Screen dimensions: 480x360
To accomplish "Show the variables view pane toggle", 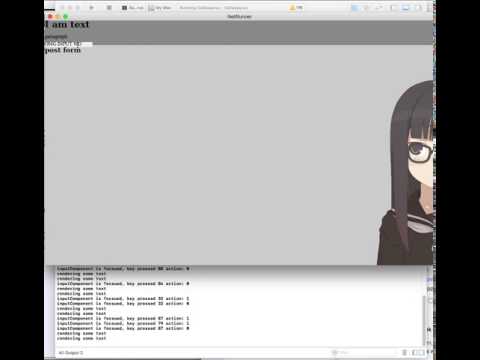I will pyautogui.click(x=415, y=352).
